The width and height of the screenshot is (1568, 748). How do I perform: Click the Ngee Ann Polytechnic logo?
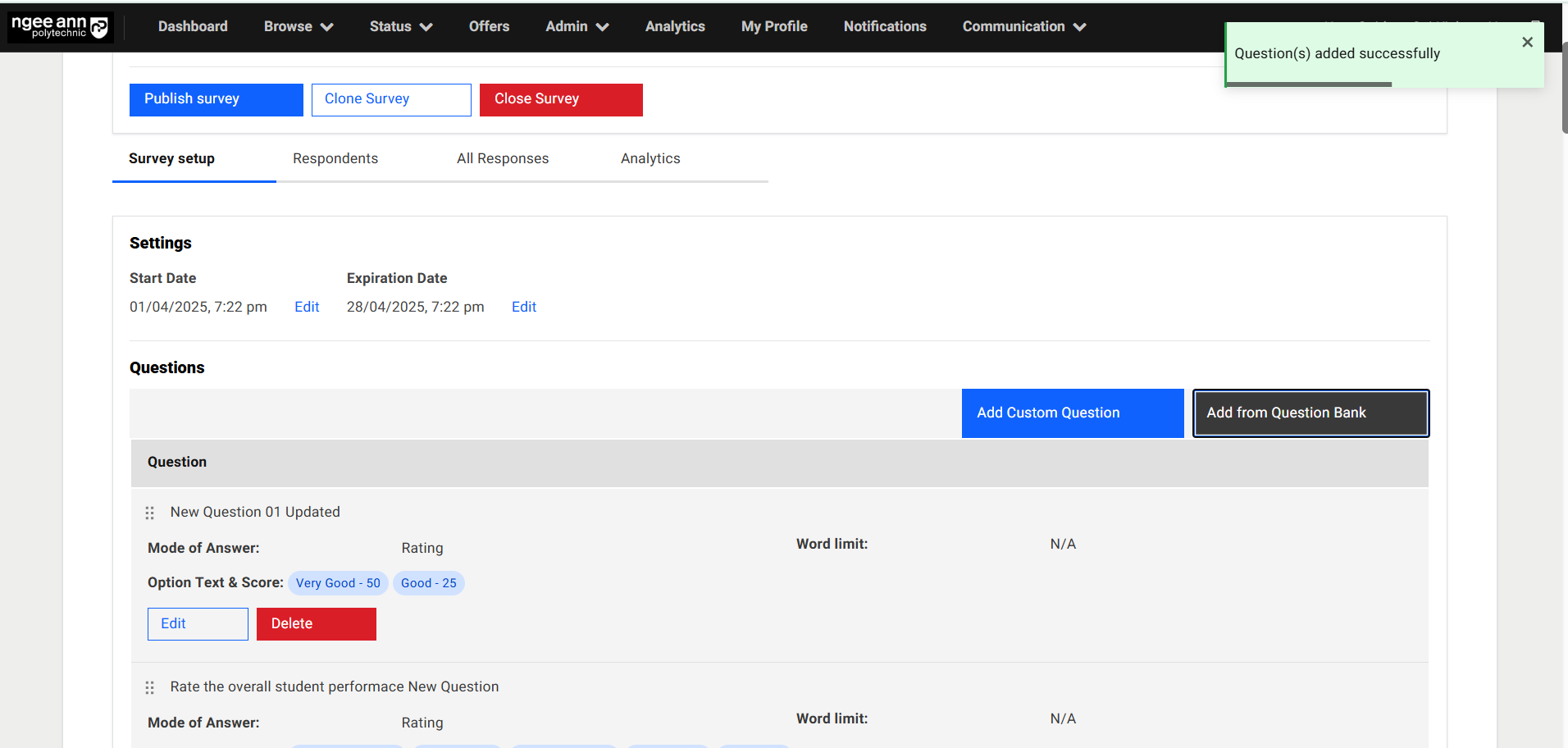pyautogui.click(x=60, y=27)
